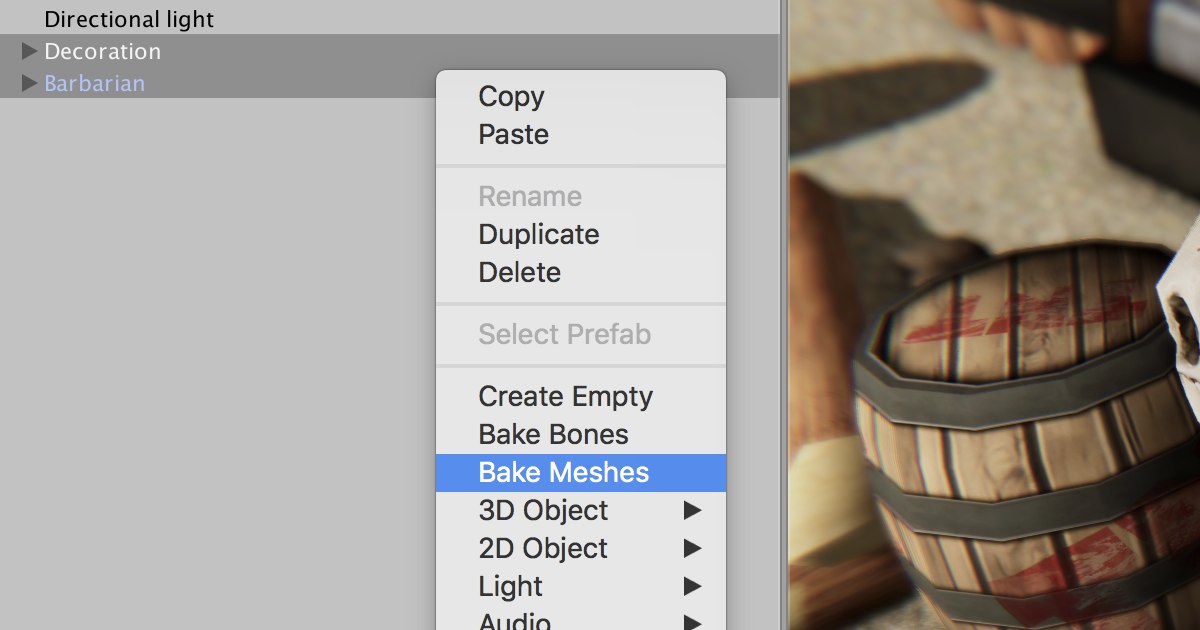Click Duplicate in the context menu

click(x=580, y=234)
